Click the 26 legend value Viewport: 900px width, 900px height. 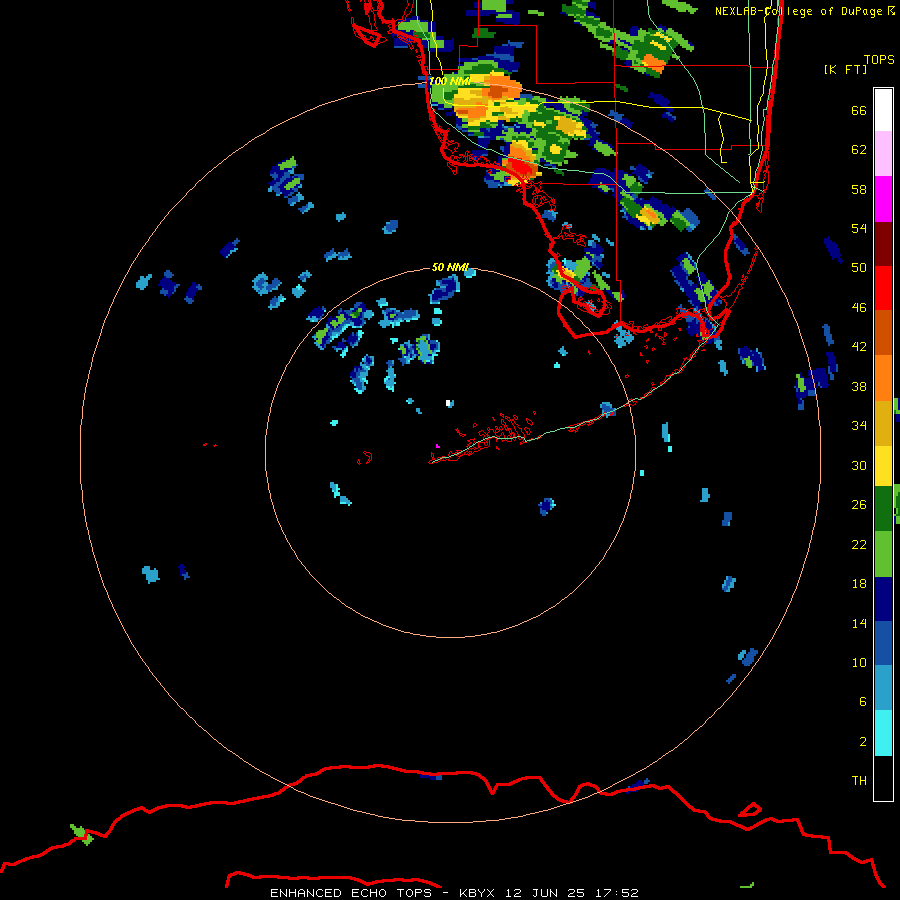[859, 505]
